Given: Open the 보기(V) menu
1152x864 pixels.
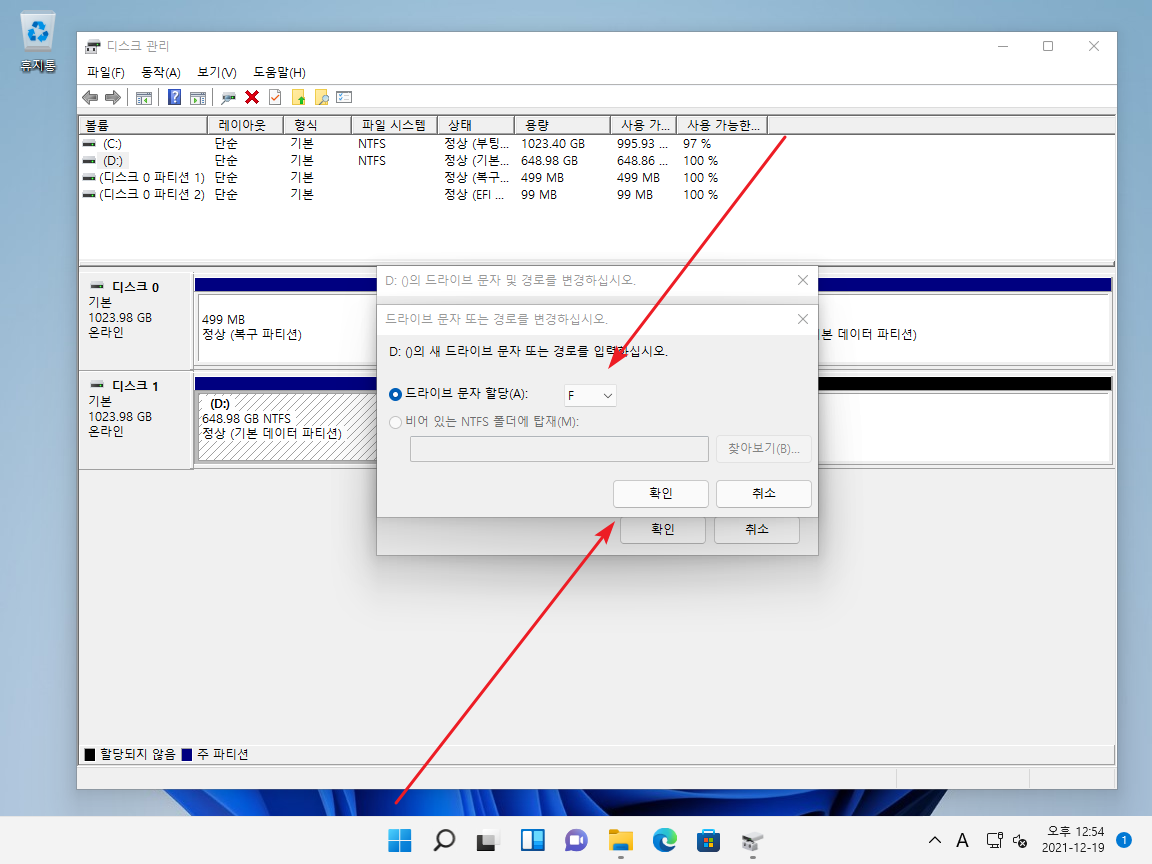Looking at the screenshot, I should 217,72.
